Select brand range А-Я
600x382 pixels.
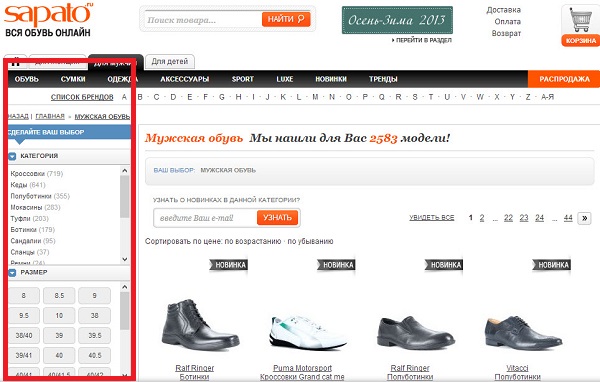[x=548, y=97]
